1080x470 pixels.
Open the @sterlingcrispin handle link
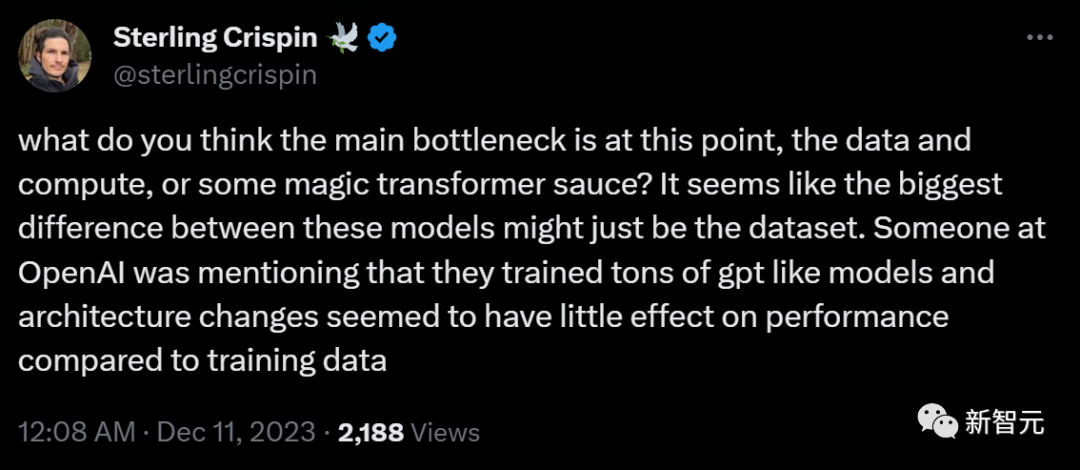215,75
